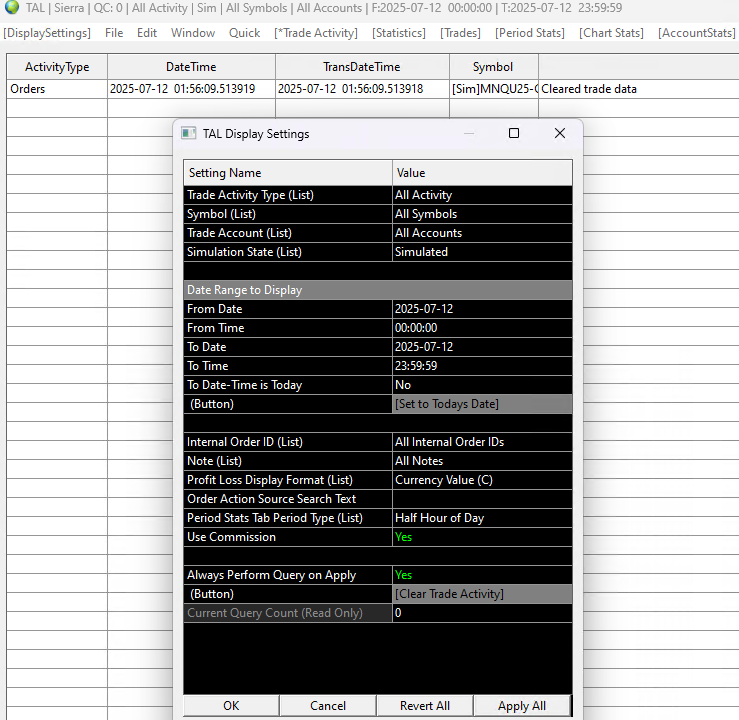Click the [Clear Trade Activity] button
The image size is (739, 720).
[x=482, y=594]
